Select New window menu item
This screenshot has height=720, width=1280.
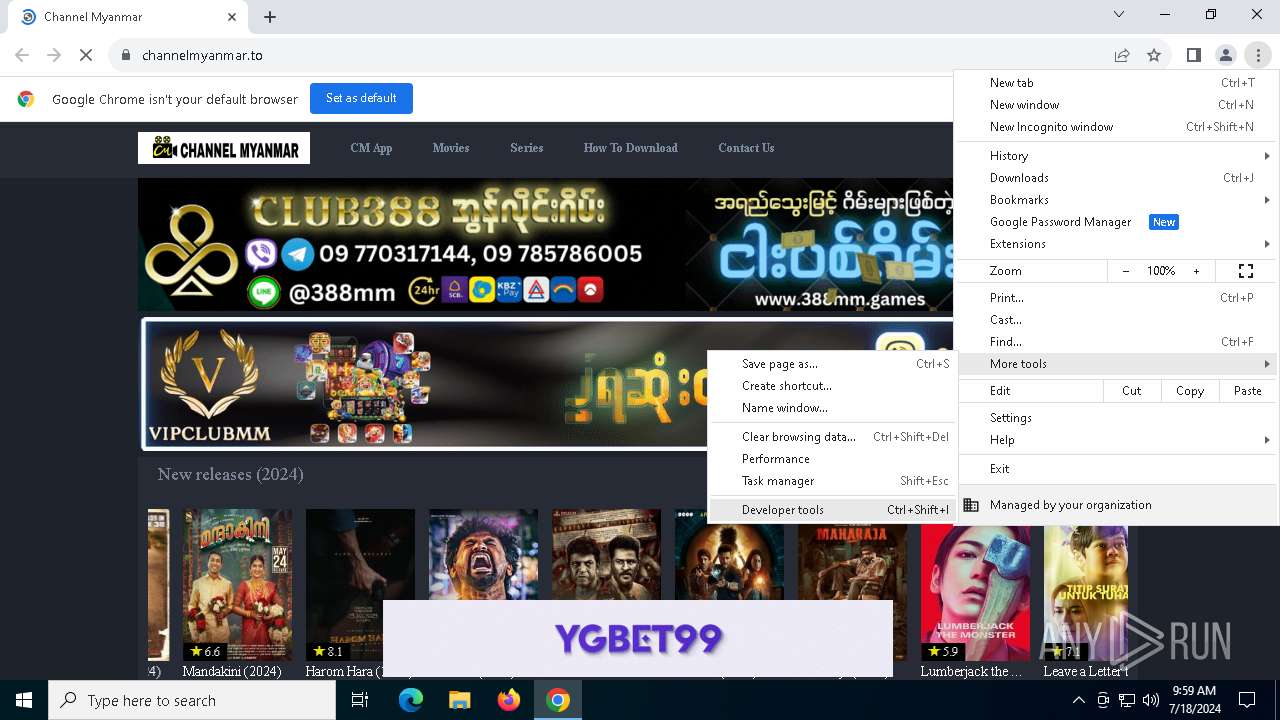tap(1118, 105)
